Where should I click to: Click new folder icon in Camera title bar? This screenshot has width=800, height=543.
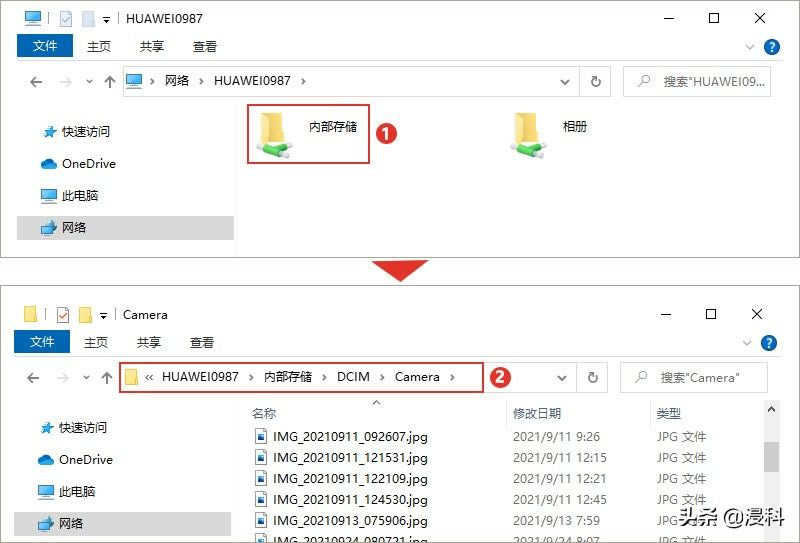coord(85,315)
